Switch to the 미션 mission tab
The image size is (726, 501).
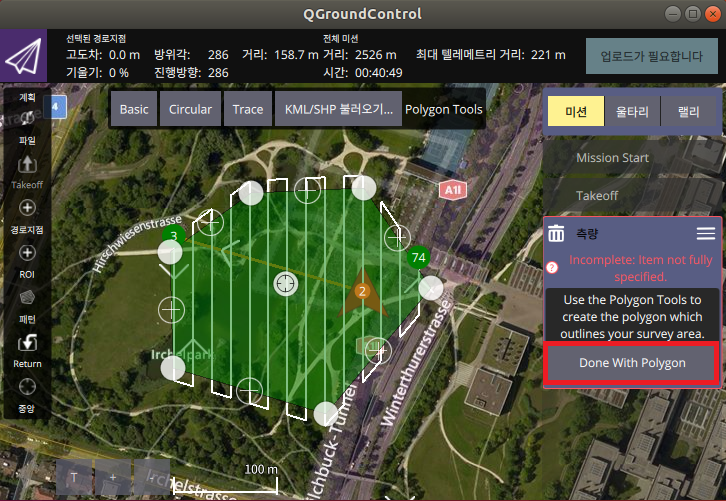click(576, 111)
